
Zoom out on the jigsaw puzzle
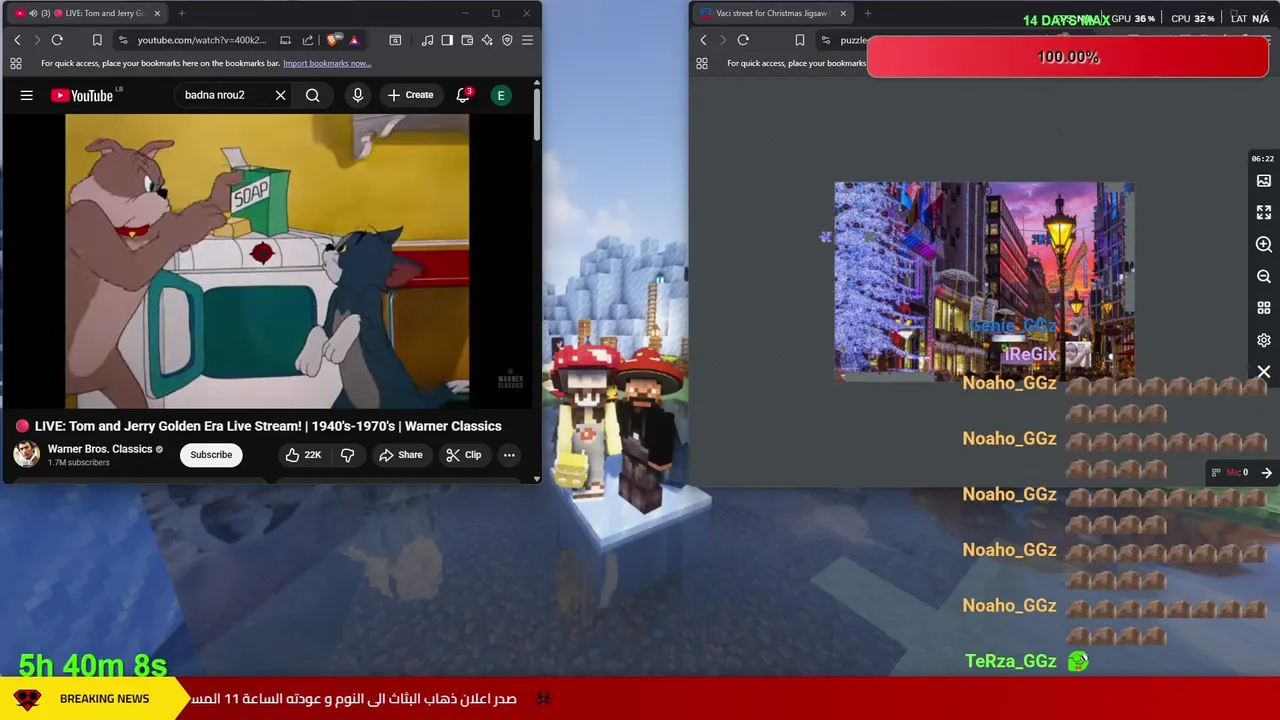click(1264, 276)
